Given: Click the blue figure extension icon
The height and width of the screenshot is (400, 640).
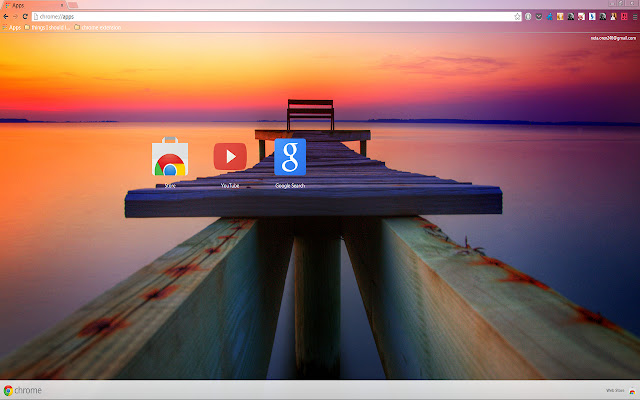Looking at the screenshot, I should click(x=549, y=16).
